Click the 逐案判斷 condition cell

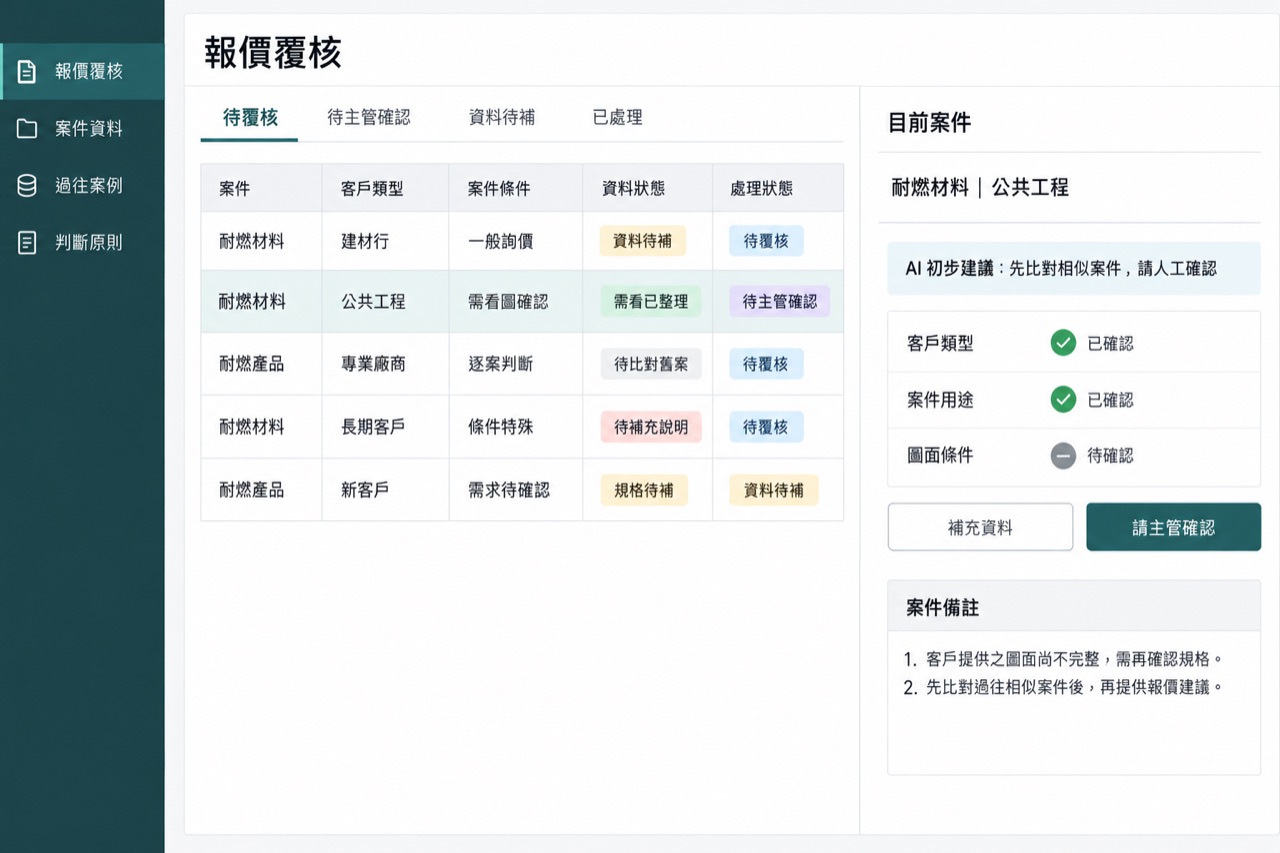coord(516,364)
